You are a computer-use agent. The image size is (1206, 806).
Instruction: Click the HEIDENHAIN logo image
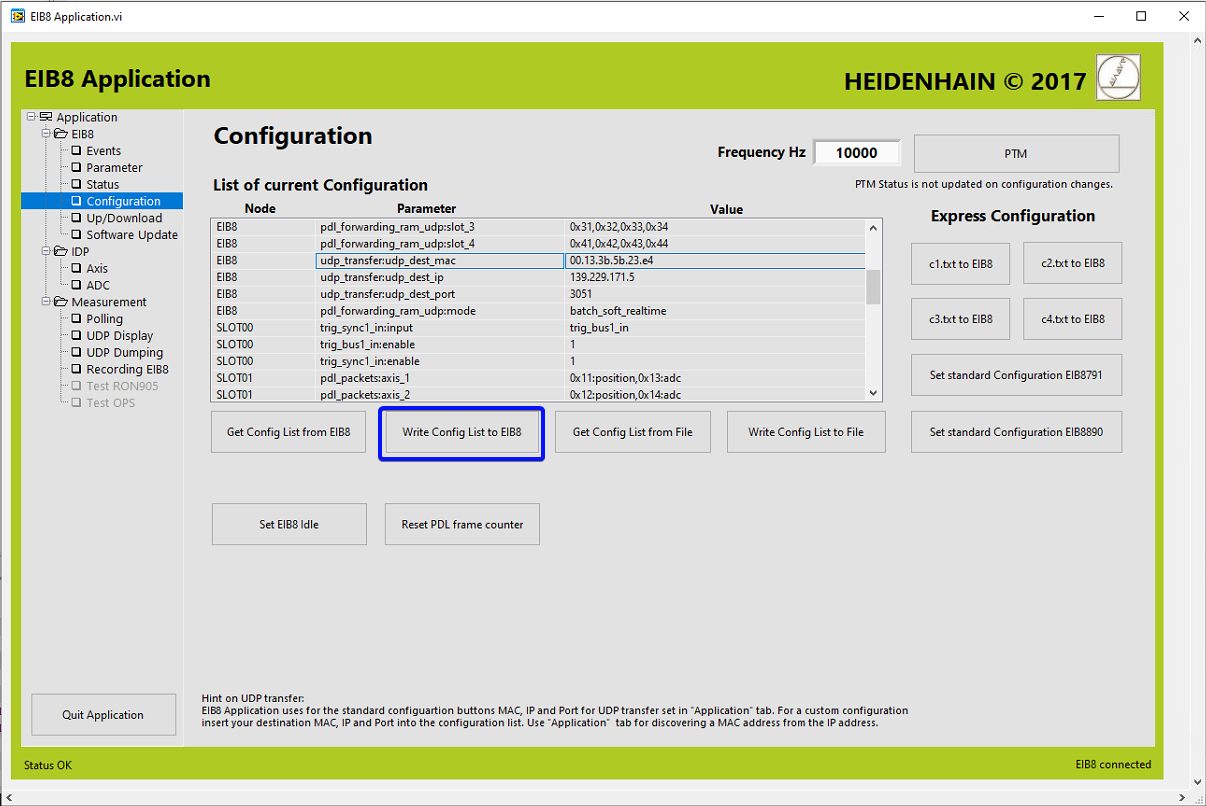click(1118, 77)
